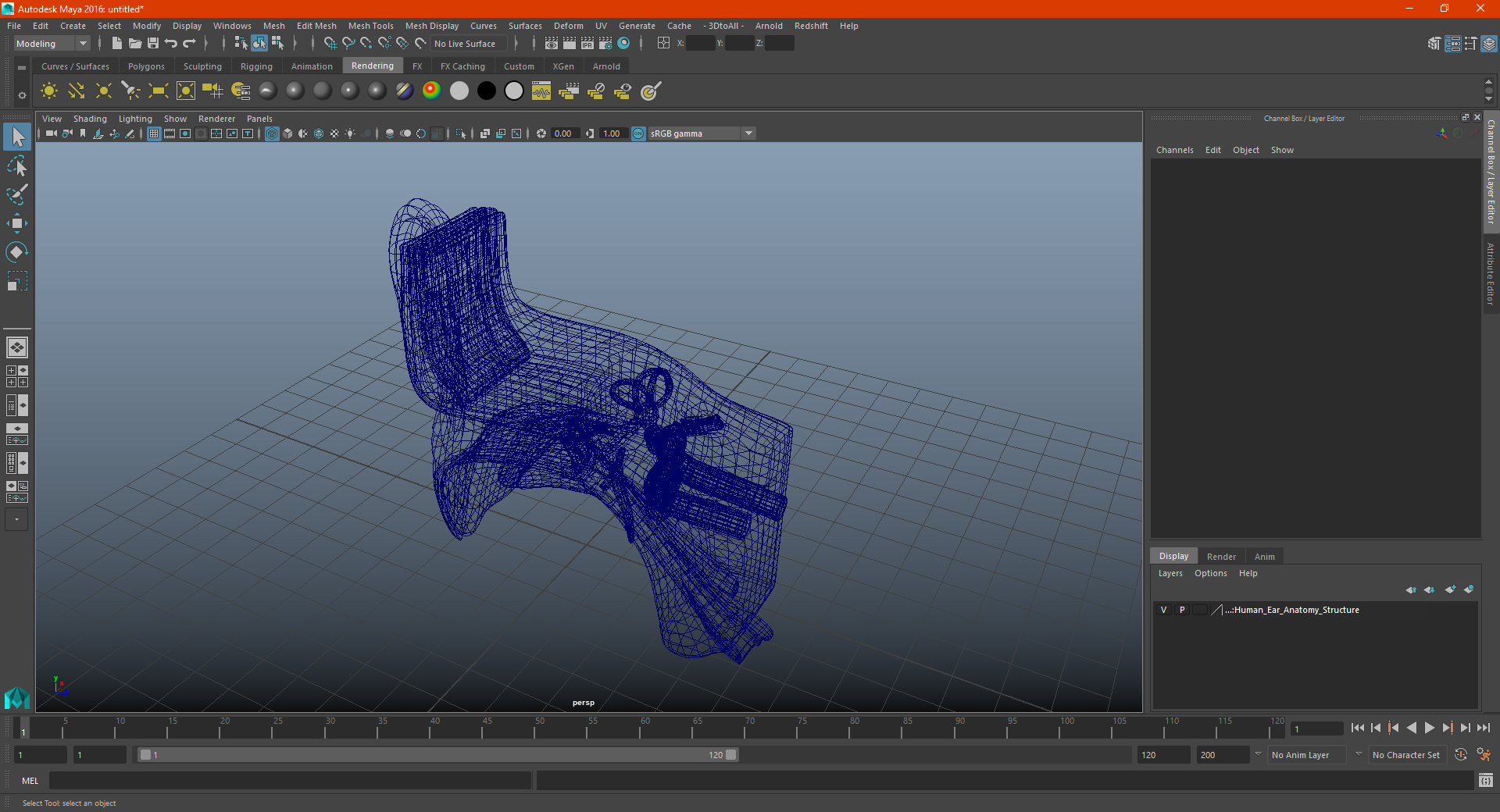
Task: Open Render Settings clapperboard icon in status line
Action: coord(605,44)
